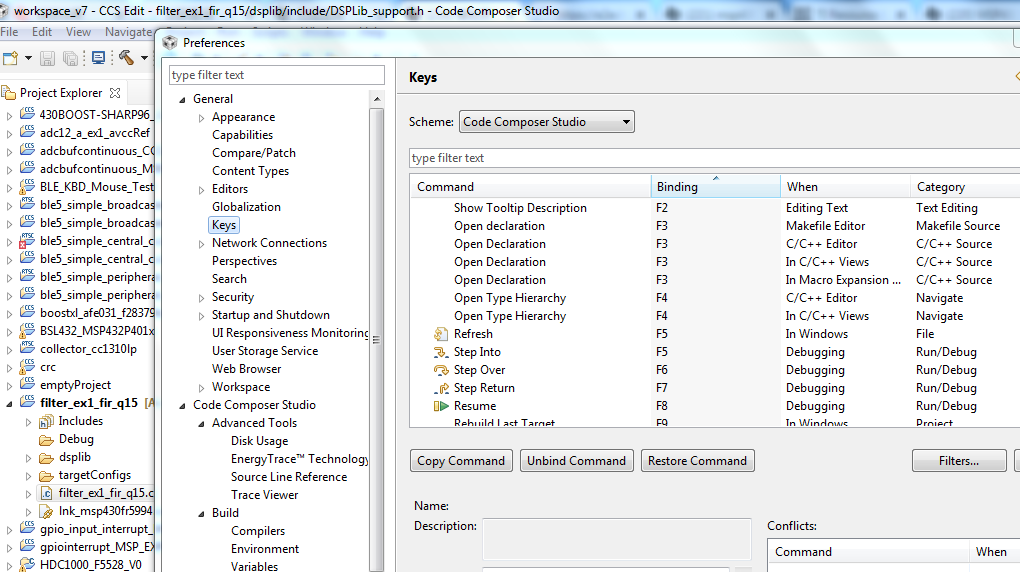Click the Includes folder icon
1020x572 pixels.
click(x=46, y=421)
